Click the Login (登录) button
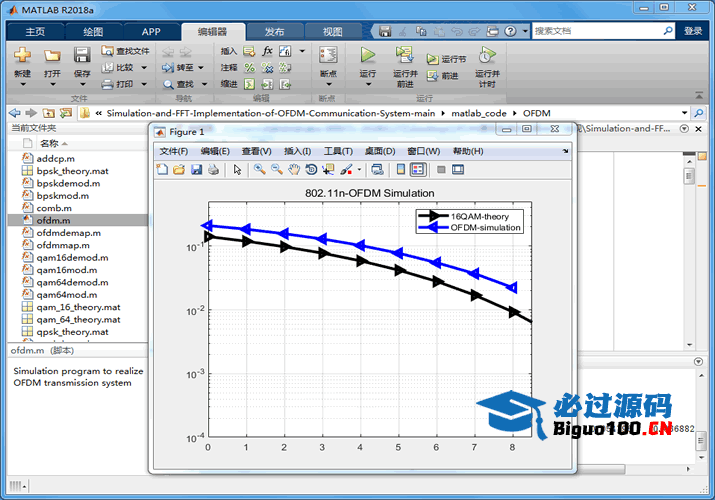This screenshot has height=500, width=715. (693, 31)
